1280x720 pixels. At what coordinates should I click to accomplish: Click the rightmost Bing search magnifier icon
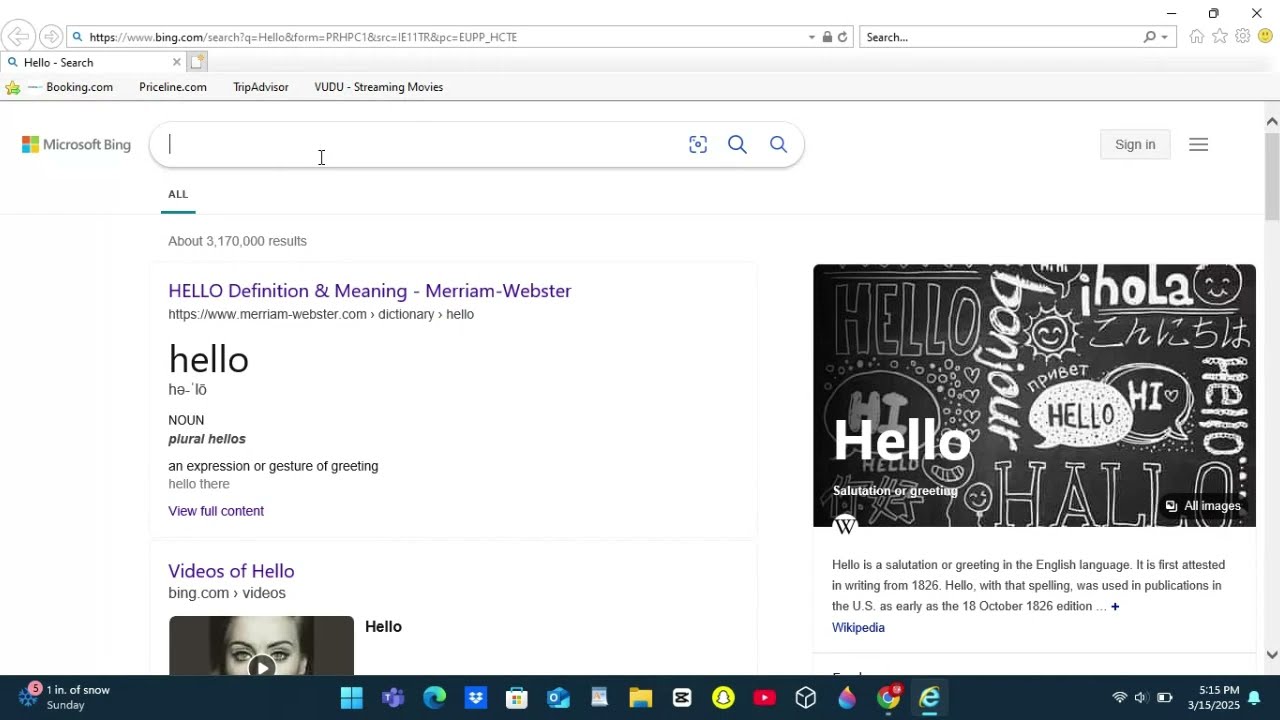pos(778,145)
